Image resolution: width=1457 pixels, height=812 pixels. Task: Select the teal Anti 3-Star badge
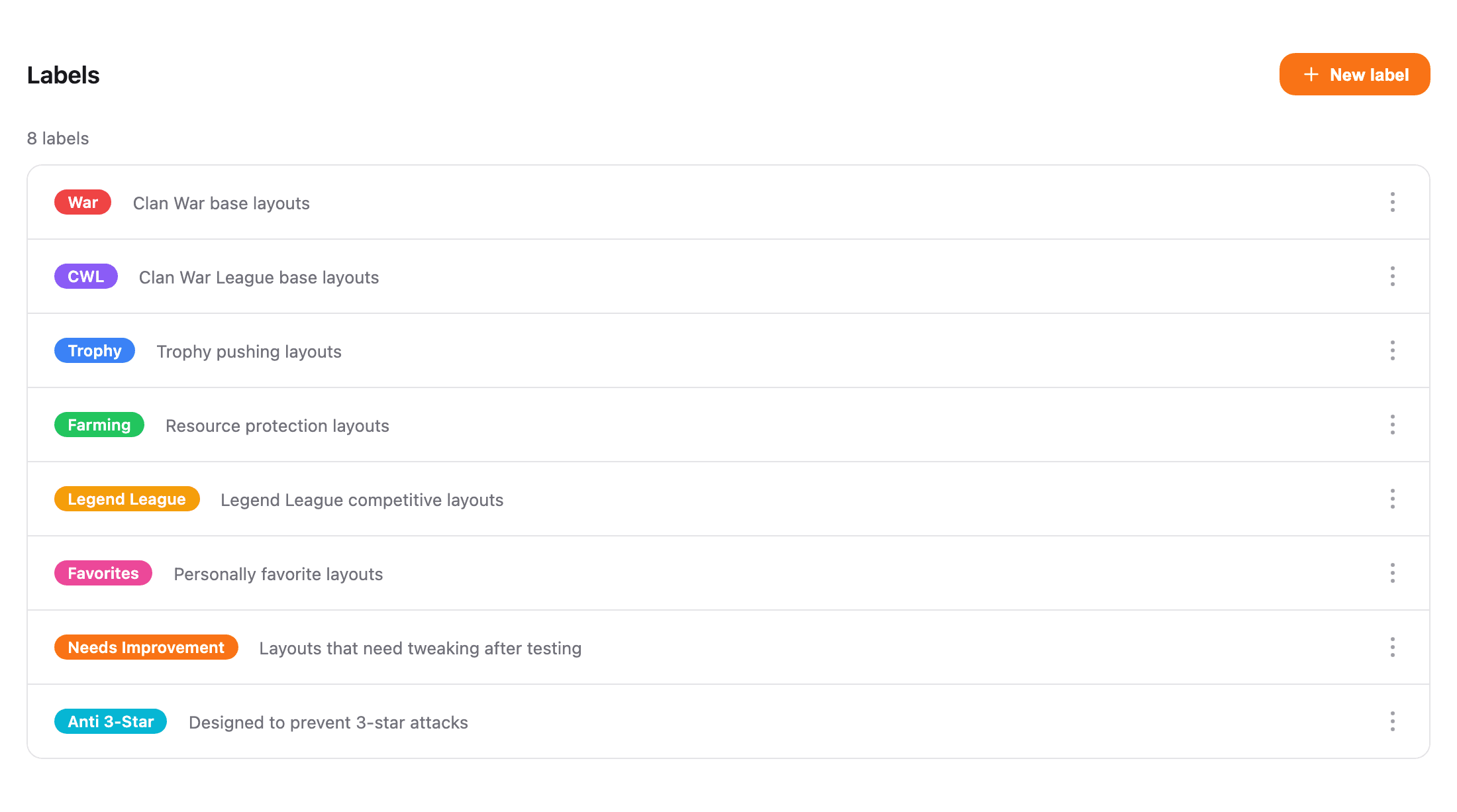(111, 721)
